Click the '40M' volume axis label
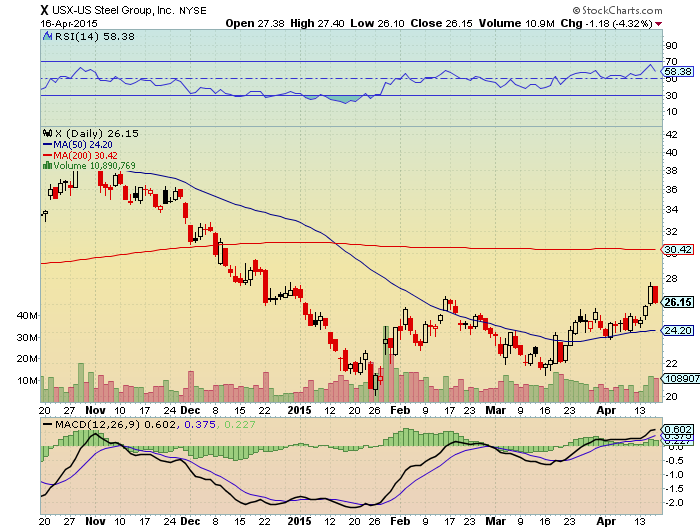Image resolution: width=700 pixels, height=530 pixels. 27,316
